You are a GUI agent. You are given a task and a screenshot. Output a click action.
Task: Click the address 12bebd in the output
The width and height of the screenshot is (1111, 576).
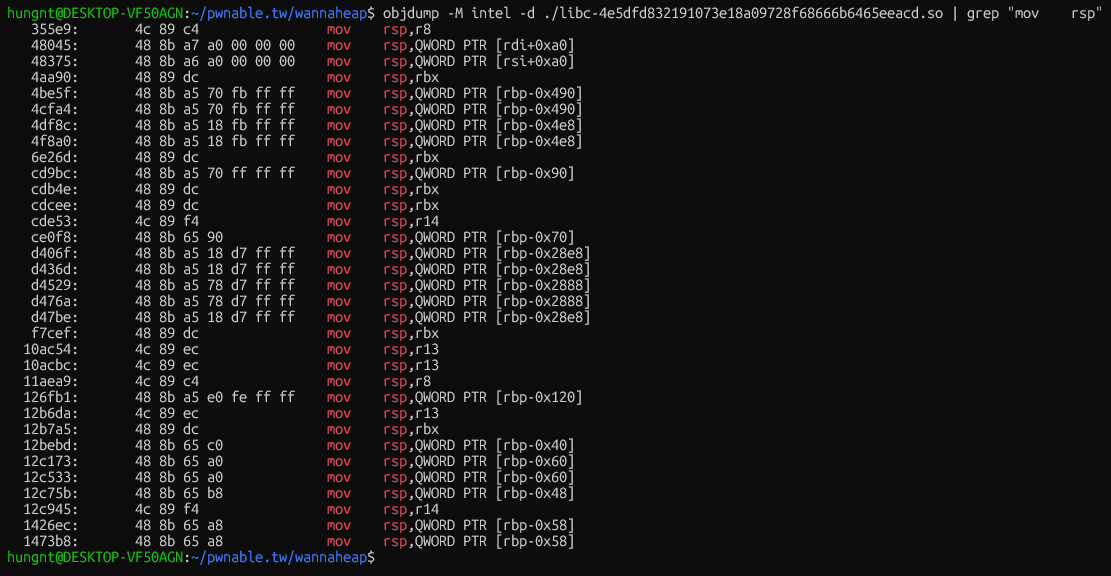point(46,445)
